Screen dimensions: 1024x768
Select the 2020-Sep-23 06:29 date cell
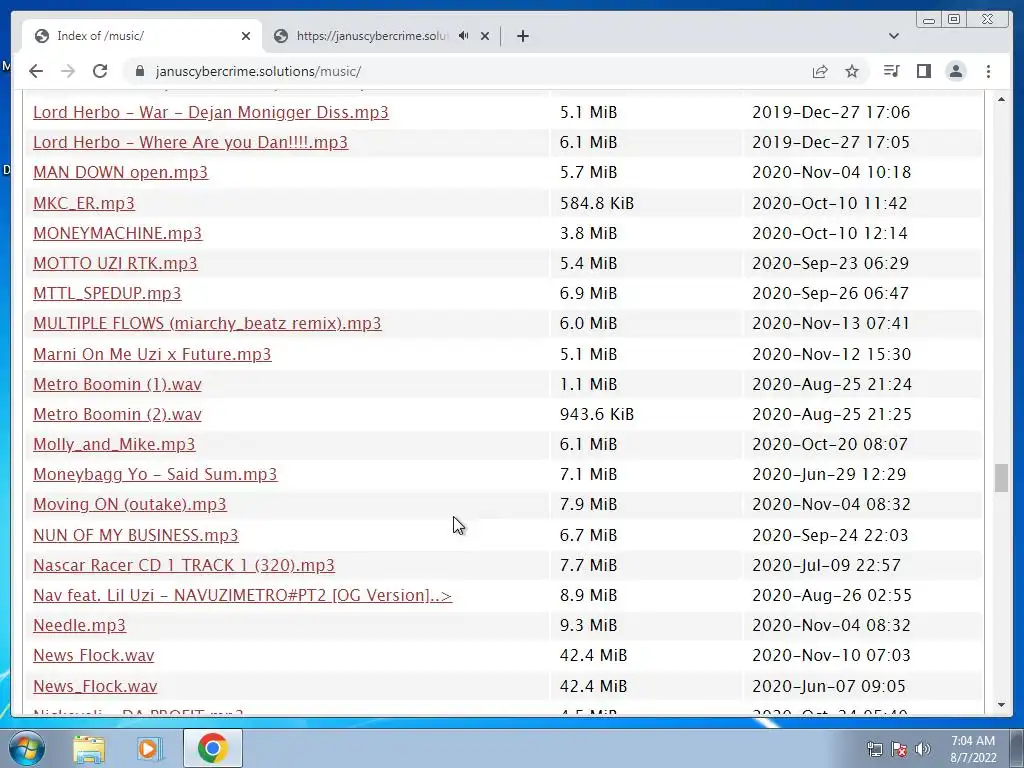click(831, 263)
